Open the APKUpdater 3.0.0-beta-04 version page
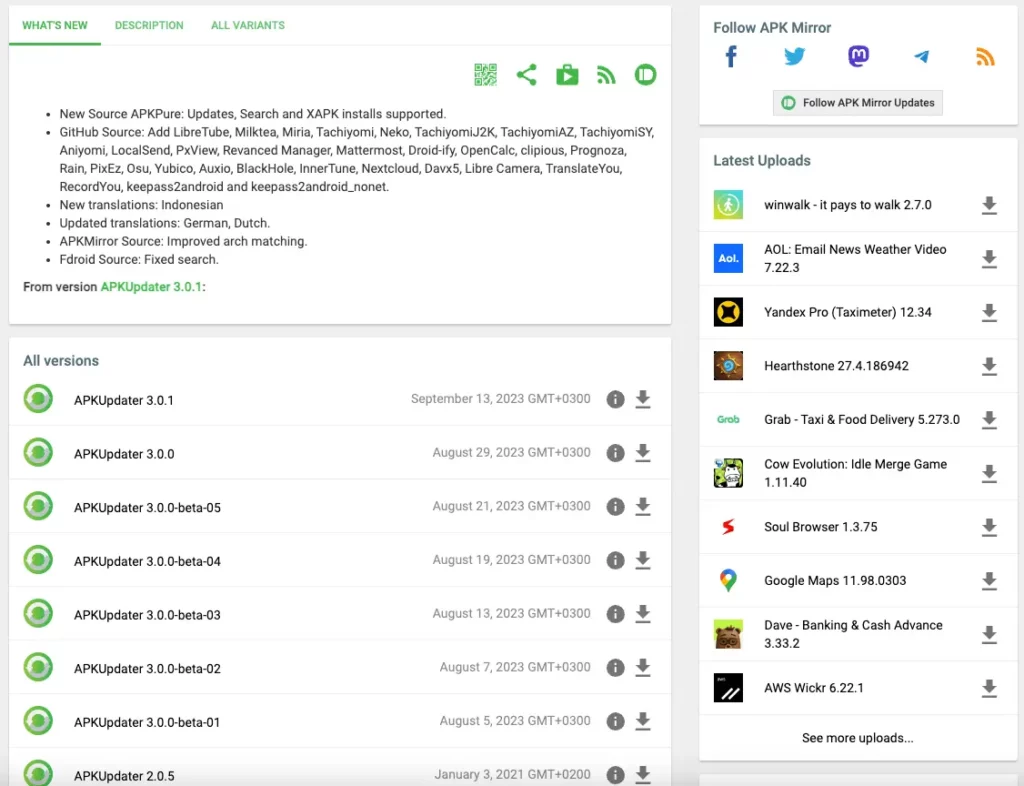Screen dimensions: 1024x786 [x=147, y=561]
